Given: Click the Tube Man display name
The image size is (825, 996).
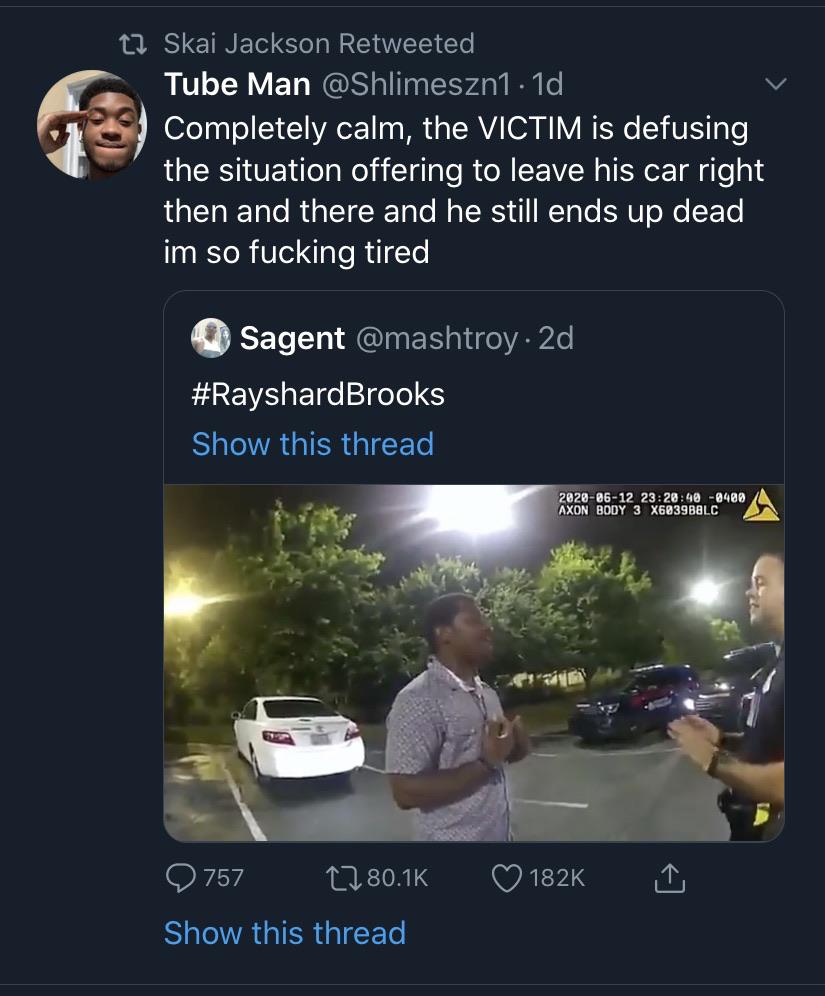Looking at the screenshot, I should 237,85.
